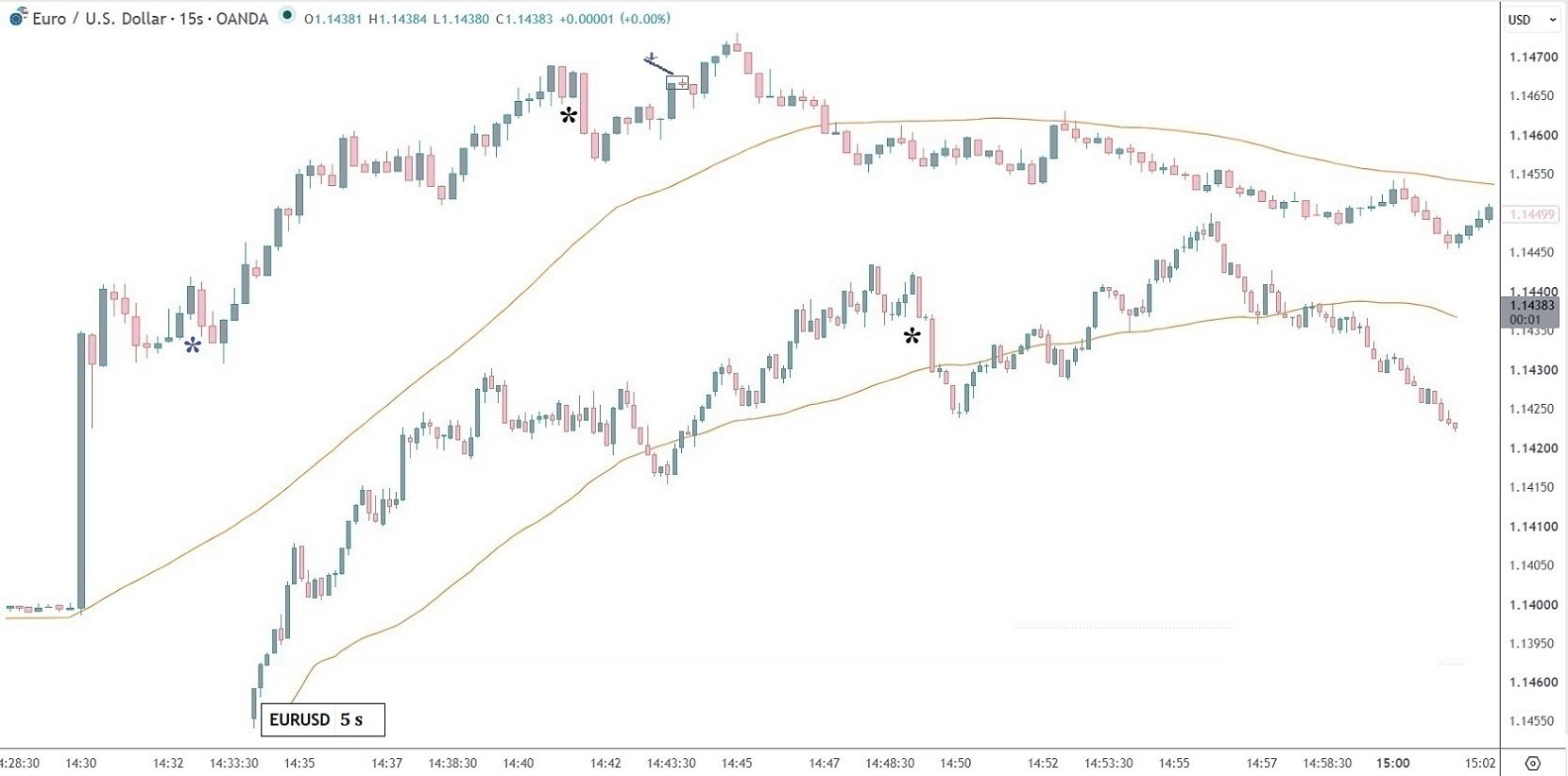The height and width of the screenshot is (776, 1568).
Task: Click the 1.14300 price axis label
Action: (x=1533, y=370)
